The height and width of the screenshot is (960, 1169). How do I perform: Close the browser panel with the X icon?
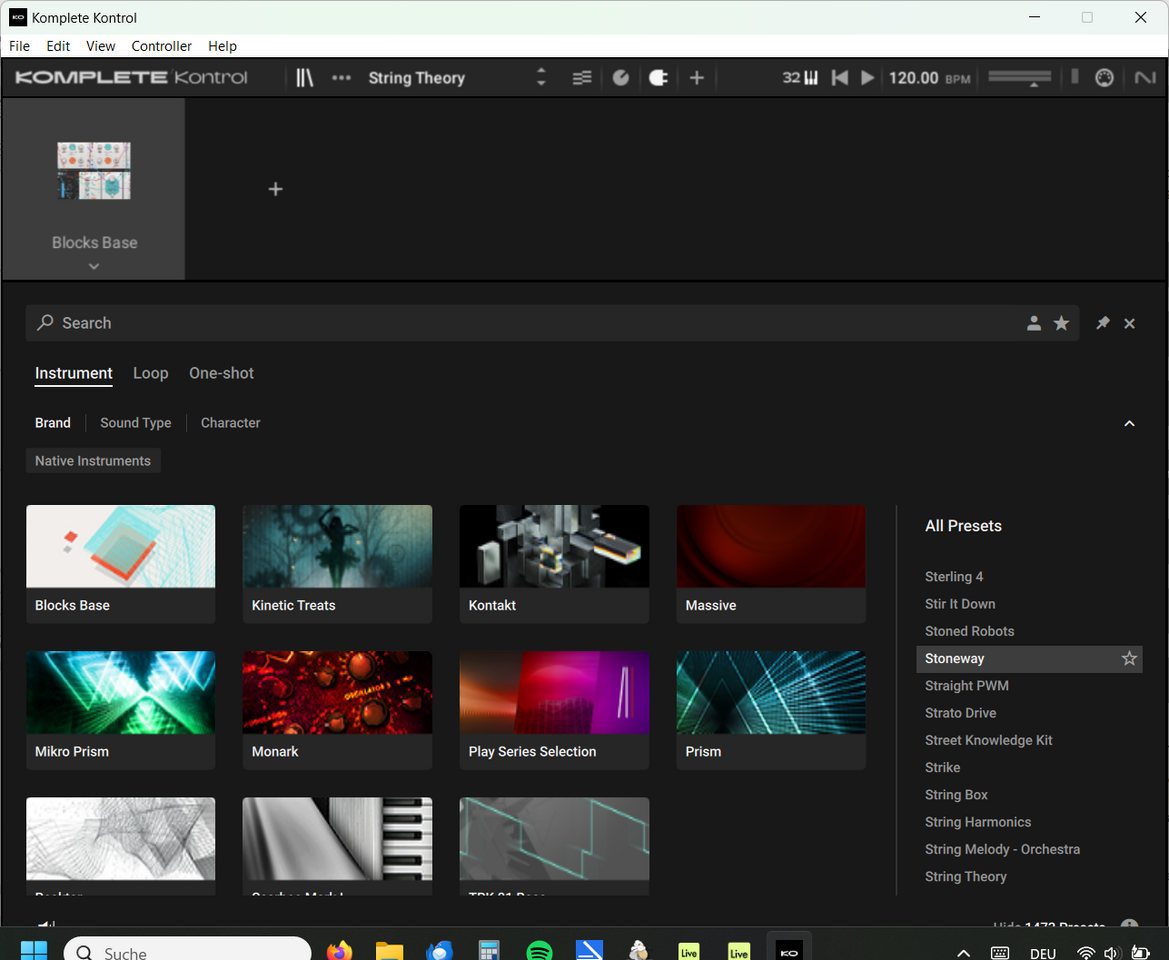(1129, 323)
